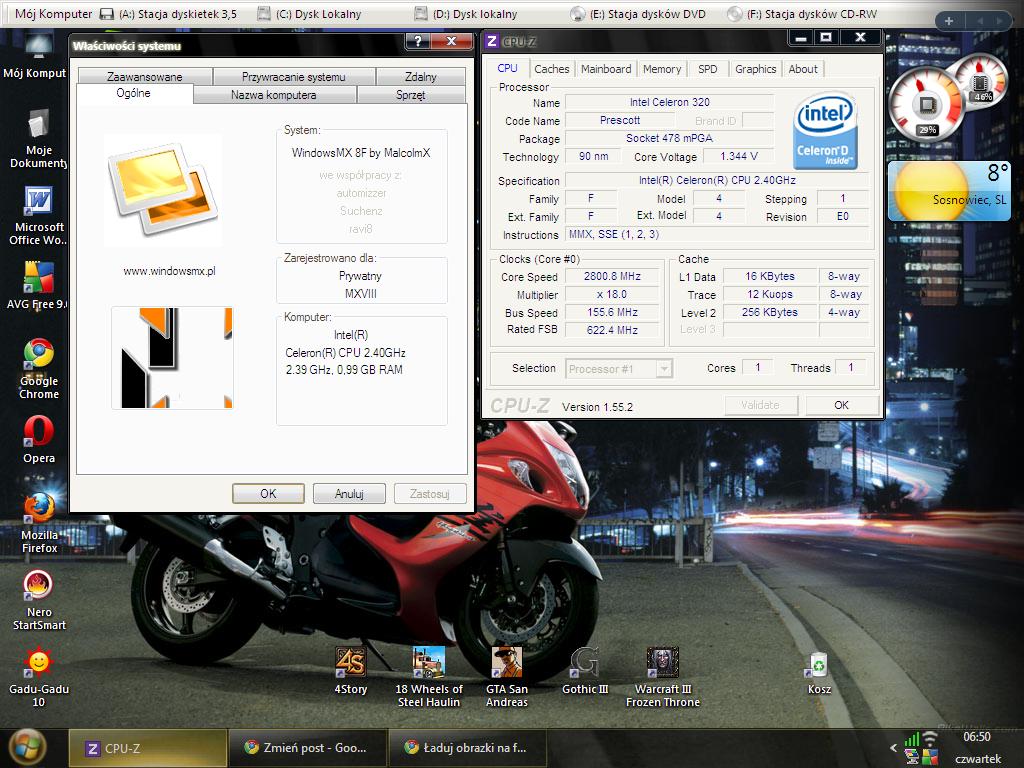
Task: Open the AVG Free antivirus icon
Action: tap(39, 277)
